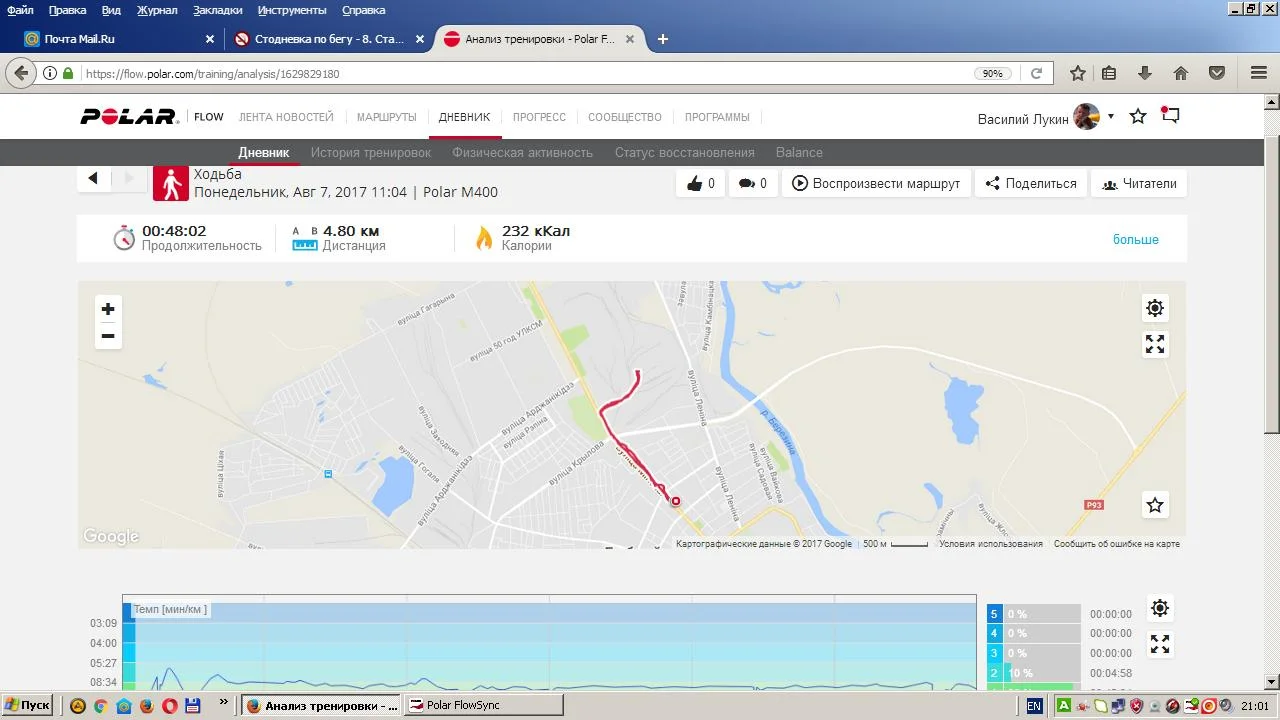Expand the pace graph to fullscreen

click(x=1159, y=644)
